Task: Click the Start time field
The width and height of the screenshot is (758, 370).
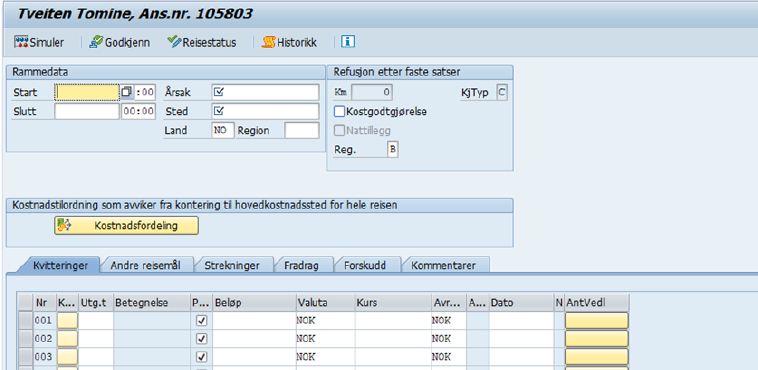Action: pos(145,92)
